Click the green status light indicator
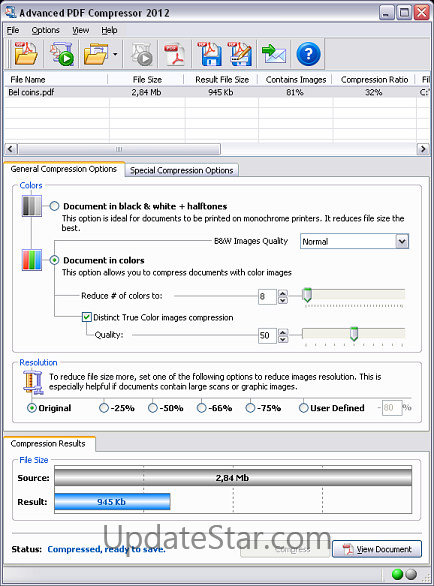This screenshot has height=586, width=434. 397,574
